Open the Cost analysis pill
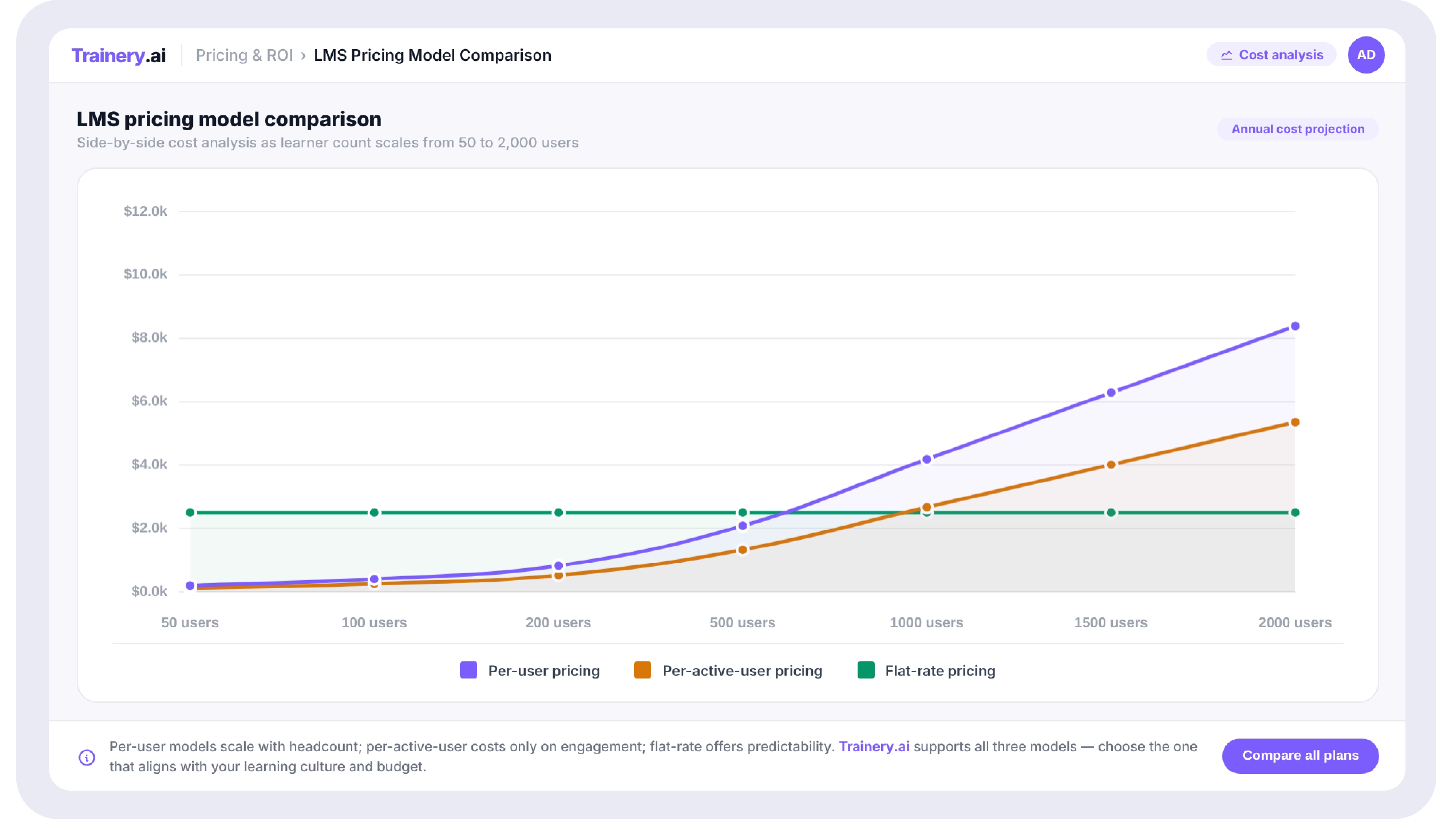 1271,55
